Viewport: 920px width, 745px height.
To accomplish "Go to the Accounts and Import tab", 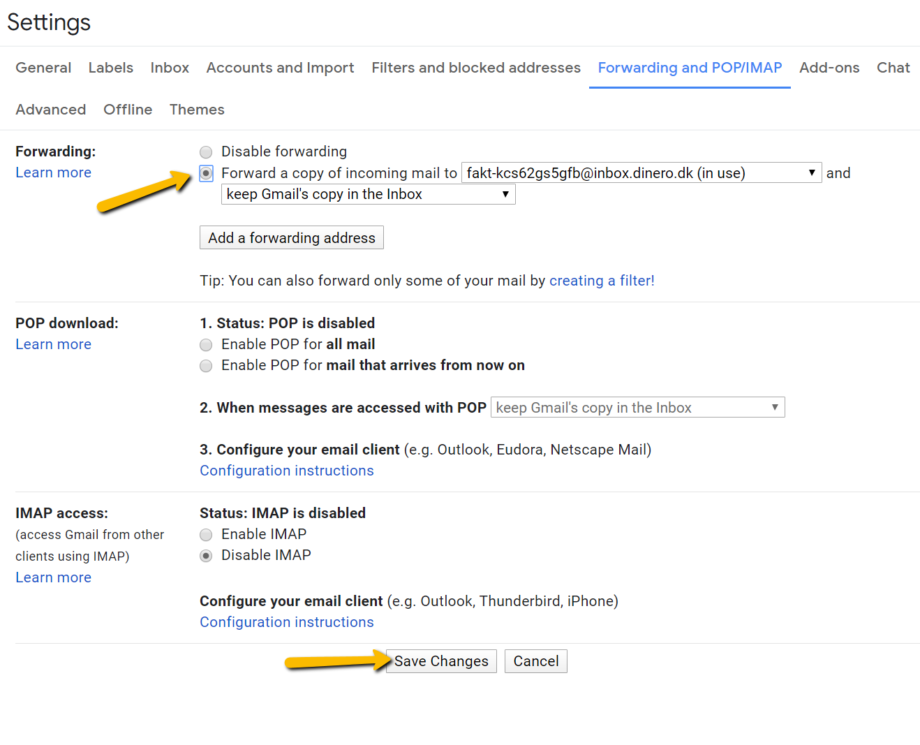I will pyautogui.click(x=280, y=68).
